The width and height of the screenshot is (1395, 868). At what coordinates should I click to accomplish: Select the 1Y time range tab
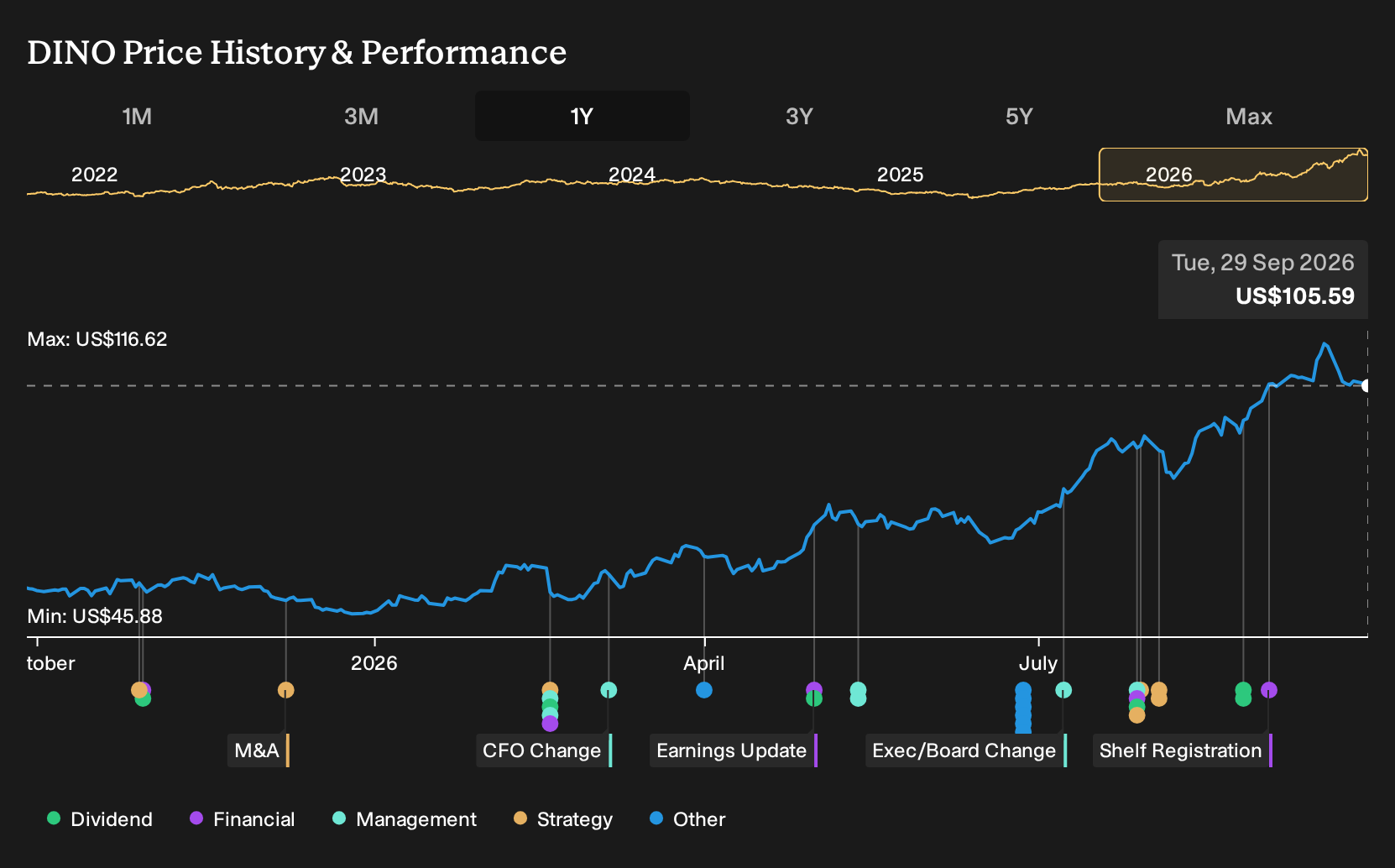pos(582,116)
